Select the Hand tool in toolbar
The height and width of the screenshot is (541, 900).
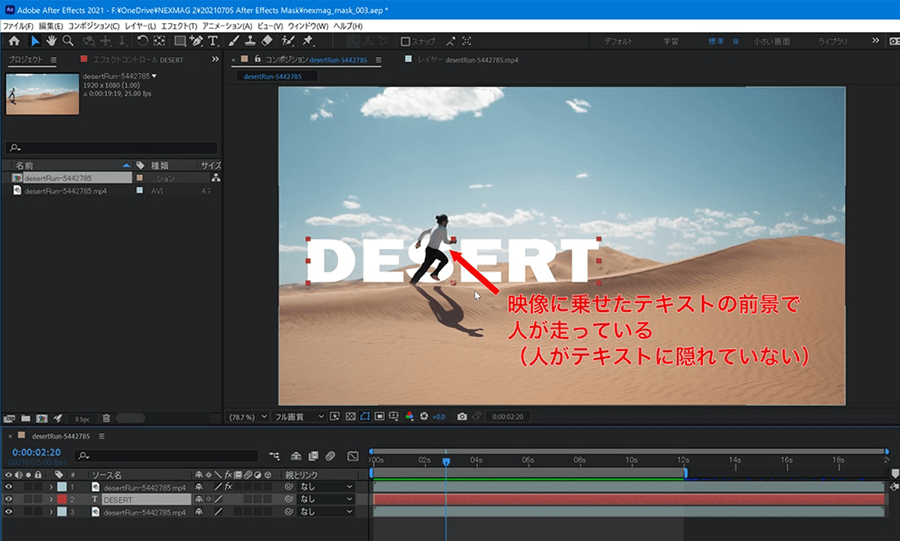click(51, 41)
